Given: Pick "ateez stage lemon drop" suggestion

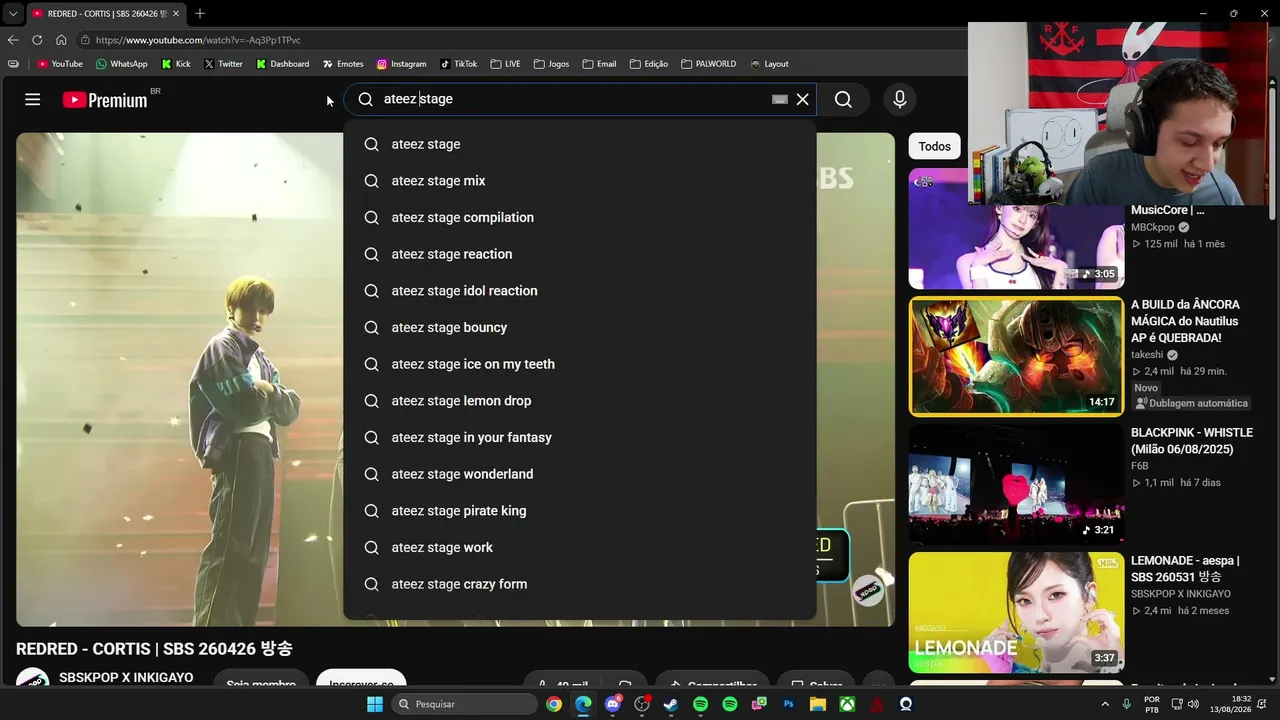Looking at the screenshot, I should click(x=580, y=401).
